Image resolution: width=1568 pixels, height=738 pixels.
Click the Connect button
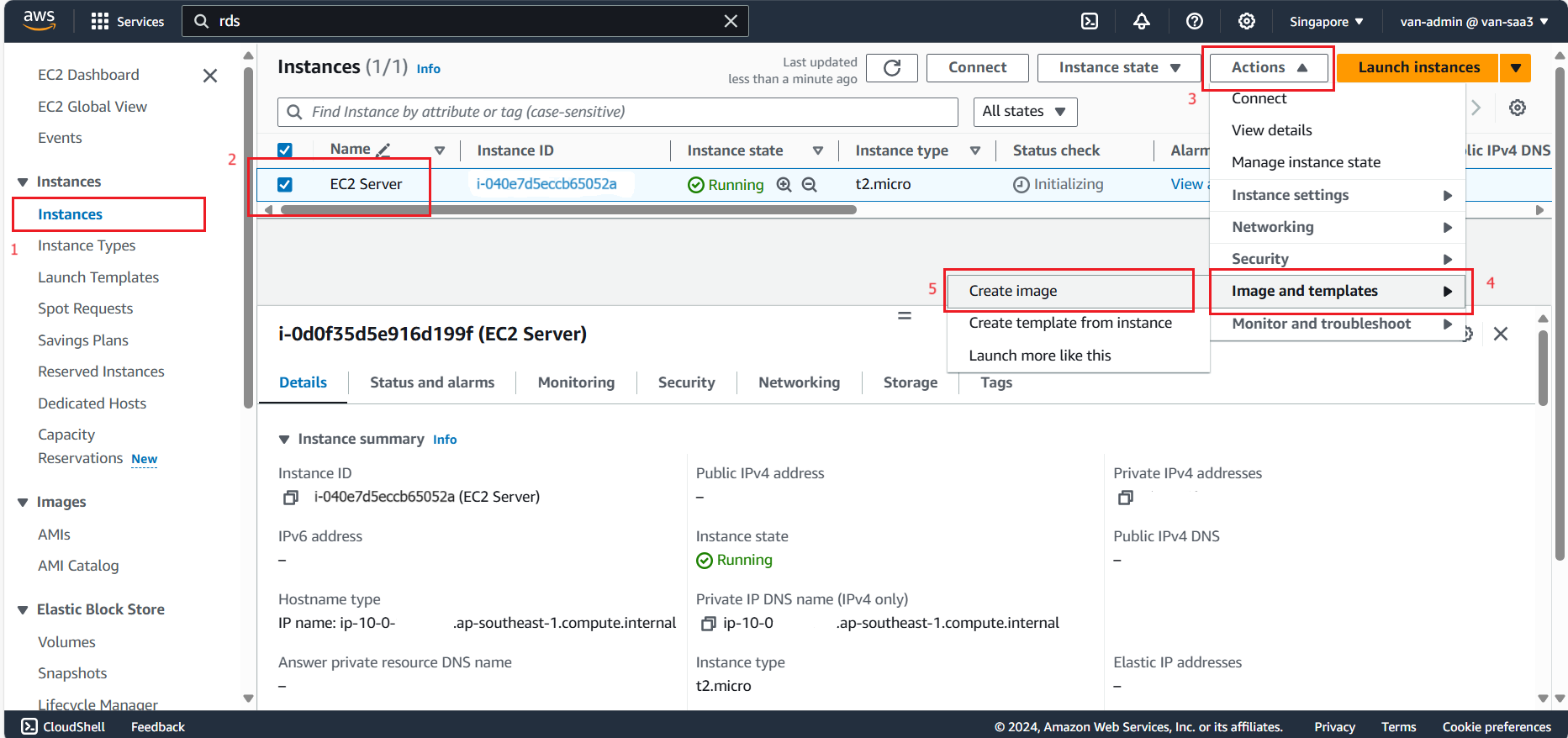(978, 68)
